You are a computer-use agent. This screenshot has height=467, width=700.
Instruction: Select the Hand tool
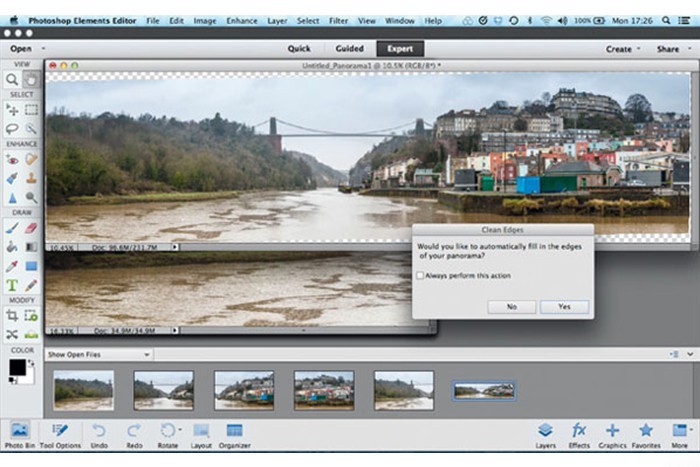31,79
